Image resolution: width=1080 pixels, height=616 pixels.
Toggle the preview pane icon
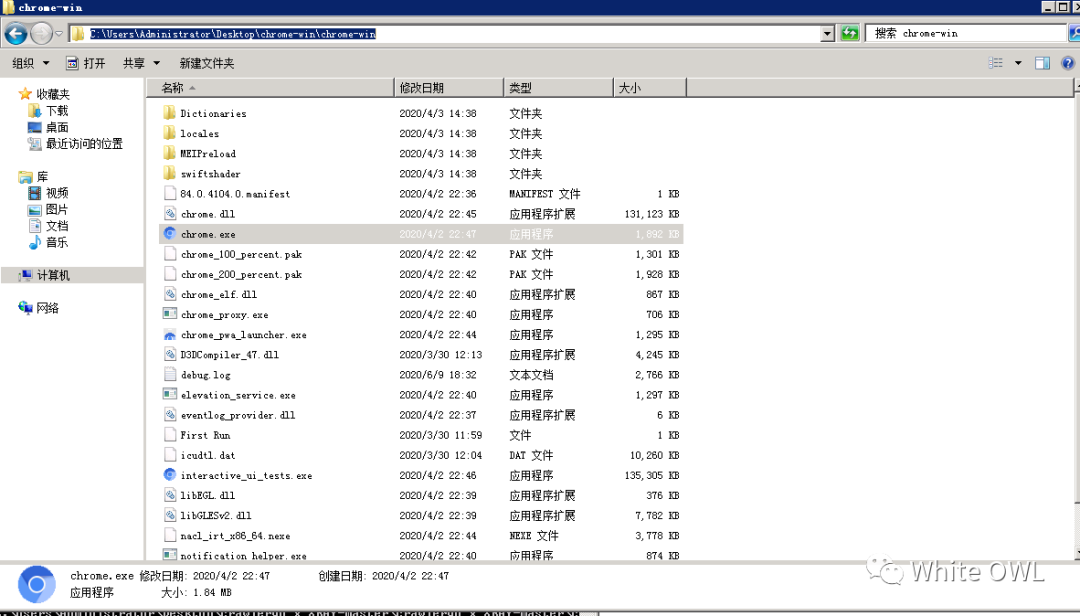coord(1042,63)
